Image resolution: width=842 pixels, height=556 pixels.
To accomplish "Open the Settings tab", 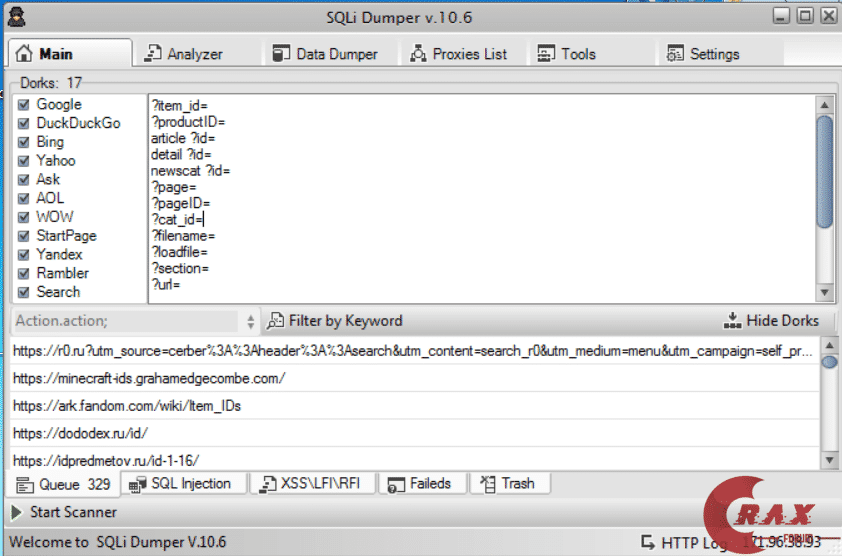I will [703, 54].
